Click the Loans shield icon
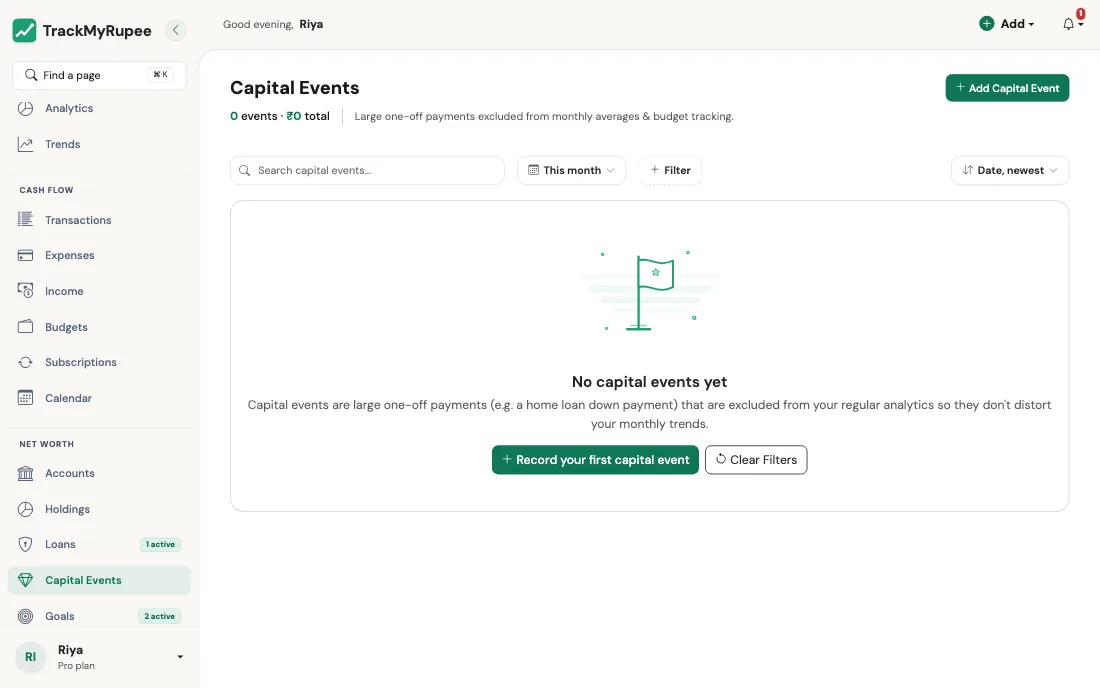This screenshot has width=1100, height=688. point(25,544)
